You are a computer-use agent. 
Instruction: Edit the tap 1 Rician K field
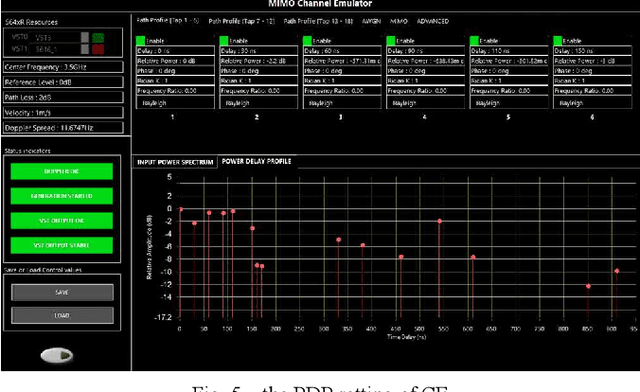tap(175, 80)
